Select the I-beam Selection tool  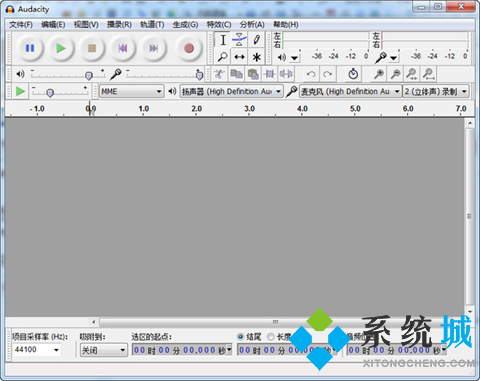(x=223, y=40)
